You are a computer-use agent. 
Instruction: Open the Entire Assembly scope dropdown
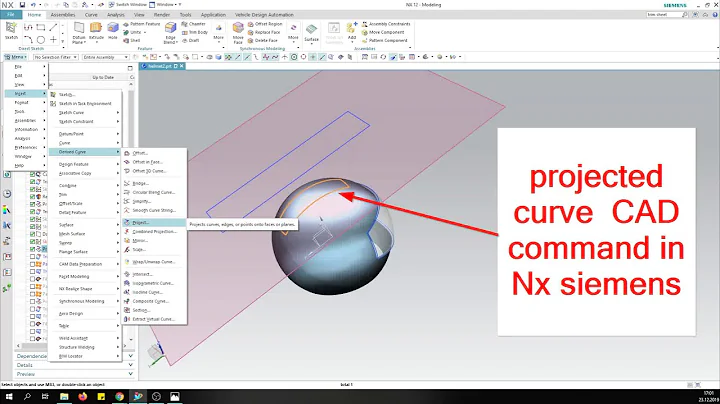pyautogui.click(x=106, y=57)
